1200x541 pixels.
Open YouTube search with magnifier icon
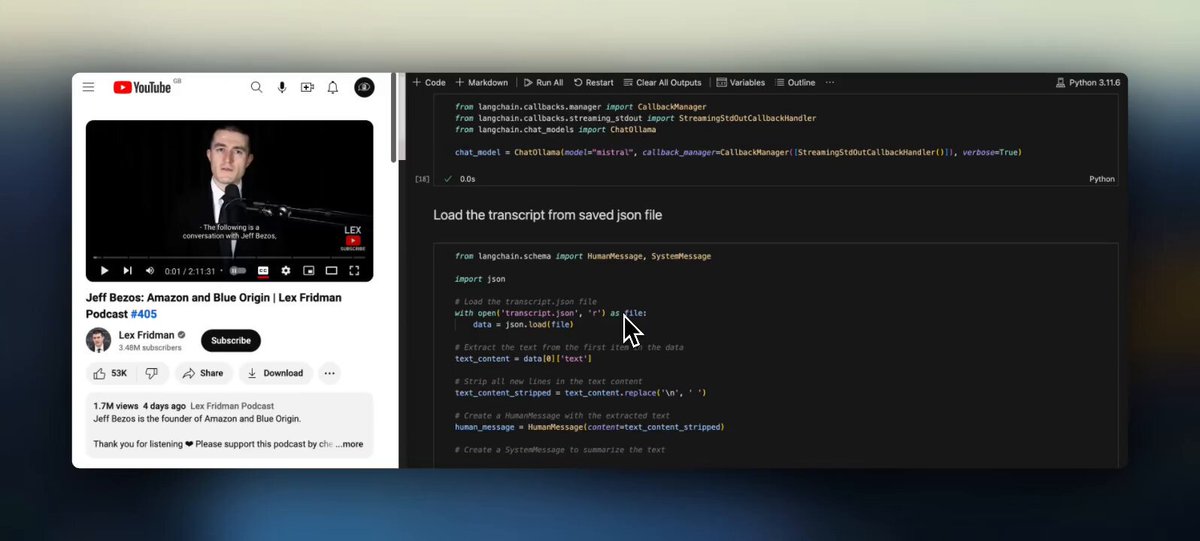[257, 88]
